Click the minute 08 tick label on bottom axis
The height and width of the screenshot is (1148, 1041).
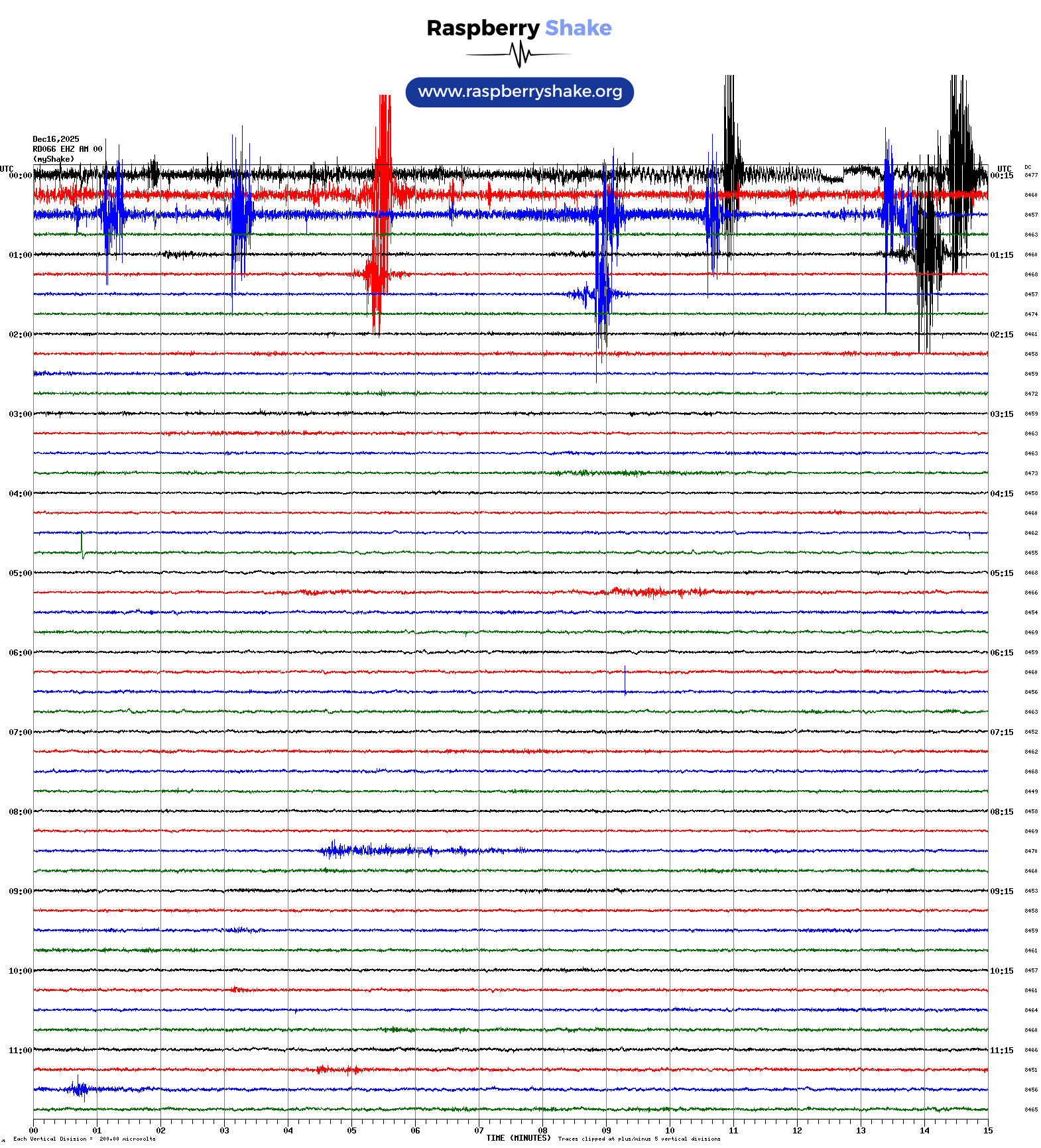(542, 1131)
